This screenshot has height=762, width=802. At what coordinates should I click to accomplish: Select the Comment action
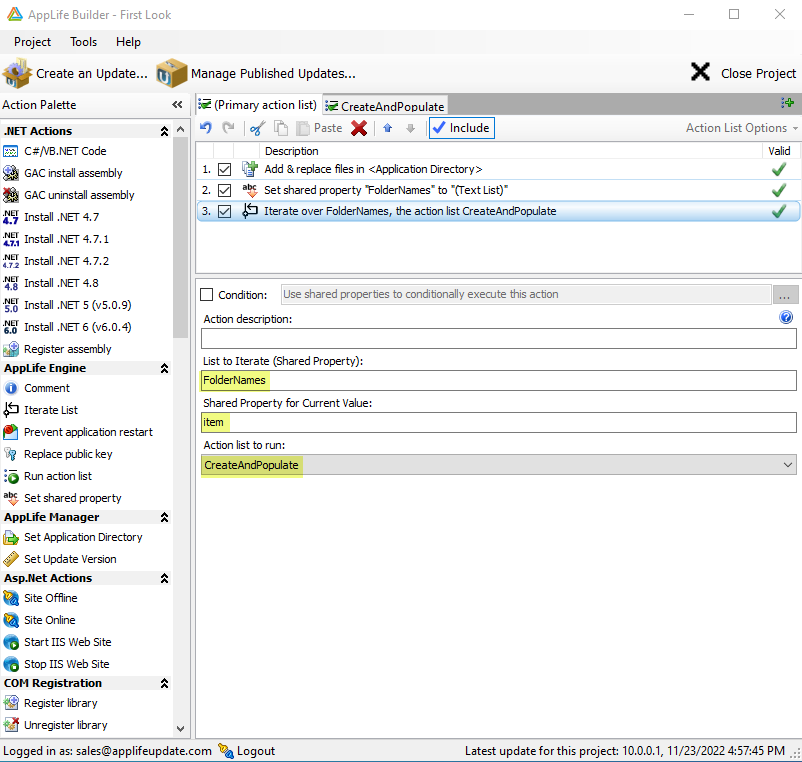click(36, 388)
